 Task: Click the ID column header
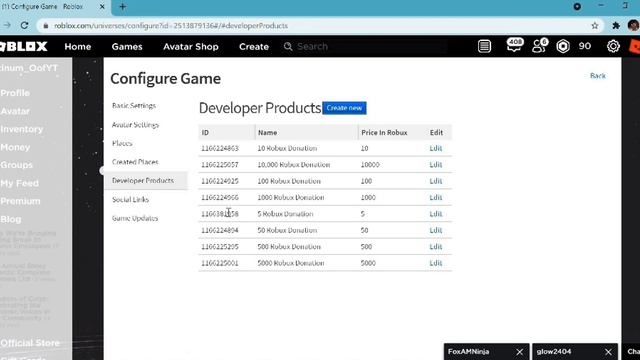click(x=227, y=132)
